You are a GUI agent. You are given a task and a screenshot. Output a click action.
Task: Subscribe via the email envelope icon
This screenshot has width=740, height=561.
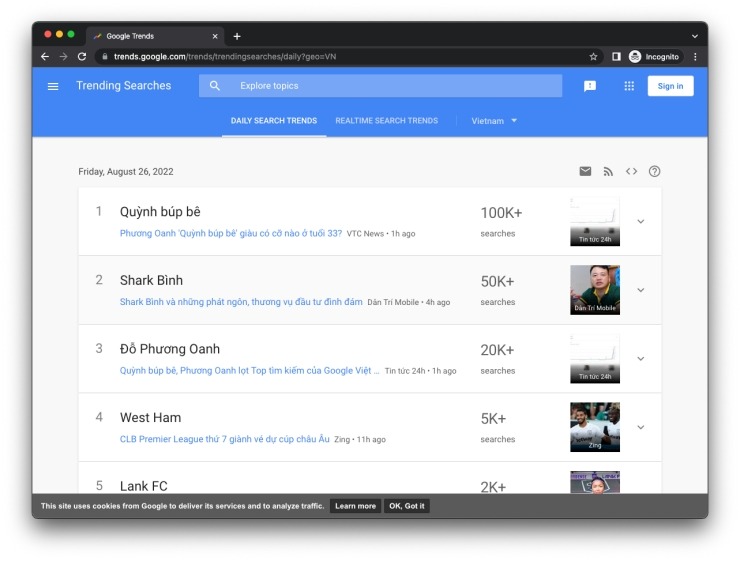pyautogui.click(x=585, y=171)
